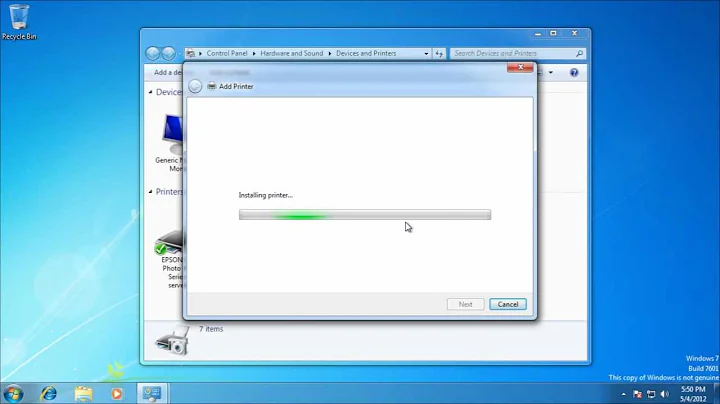
Task: Click the search magnifier icon
Action: pos(579,54)
